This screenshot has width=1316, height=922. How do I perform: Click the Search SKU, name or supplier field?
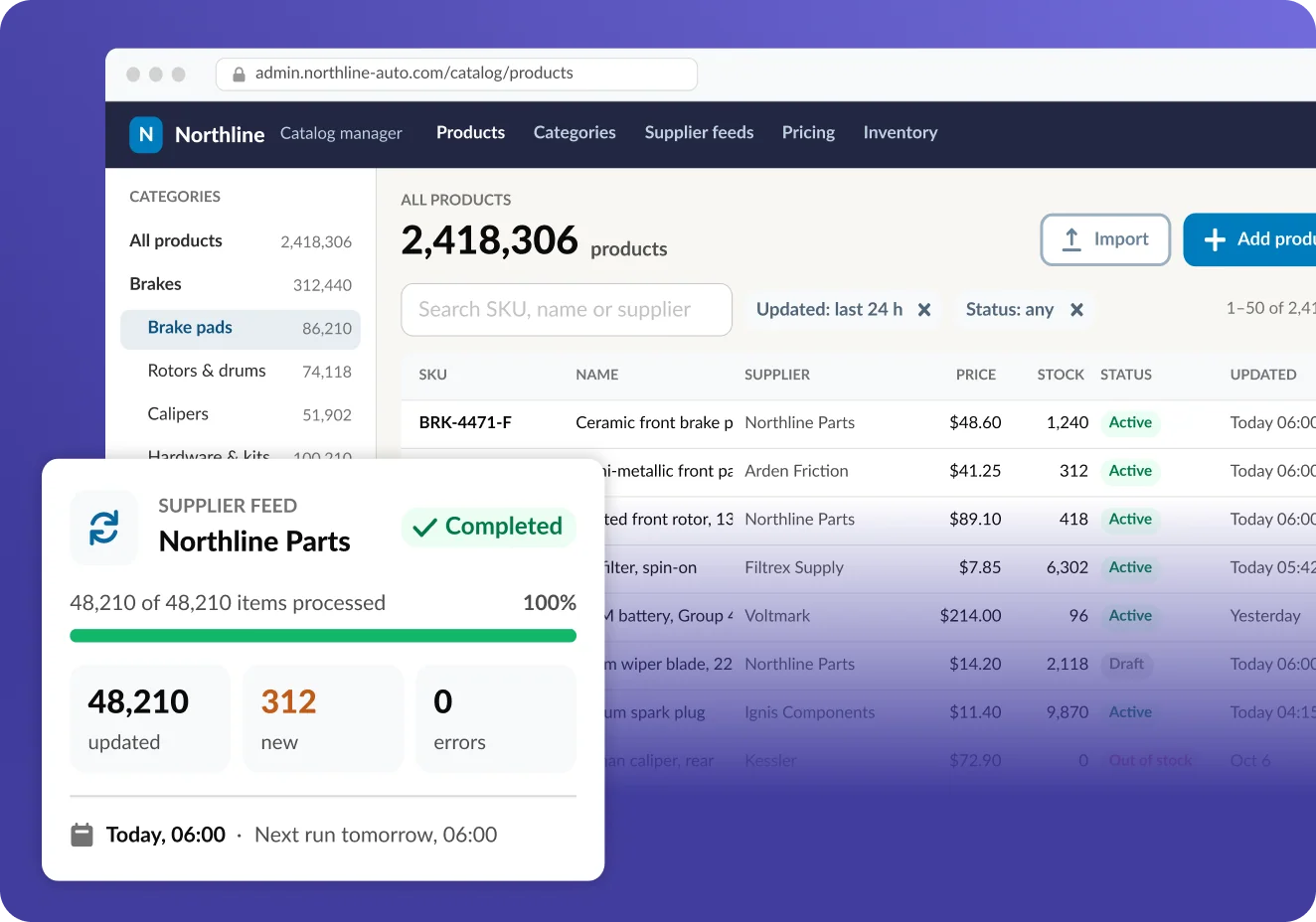(567, 310)
